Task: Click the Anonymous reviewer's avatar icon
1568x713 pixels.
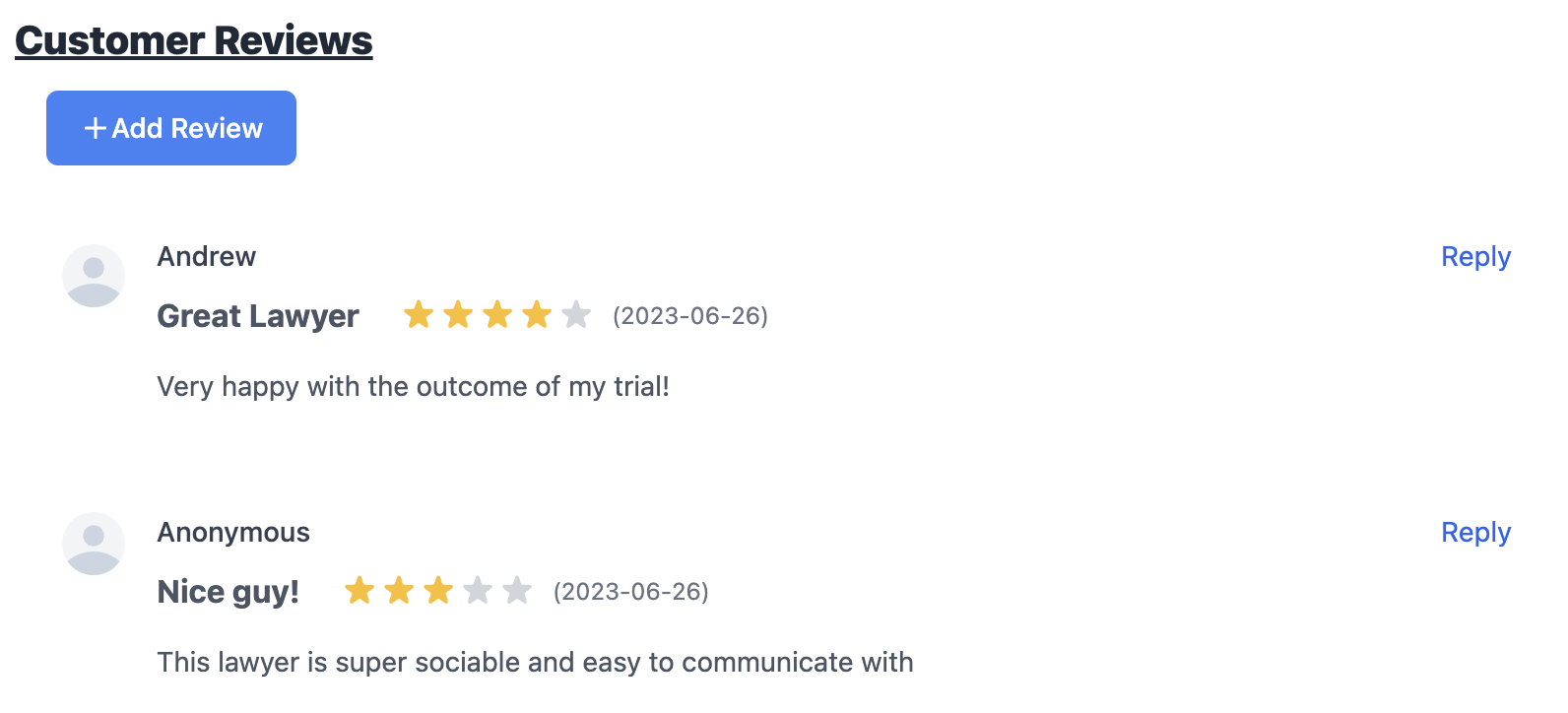Action: [x=94, y=544]
